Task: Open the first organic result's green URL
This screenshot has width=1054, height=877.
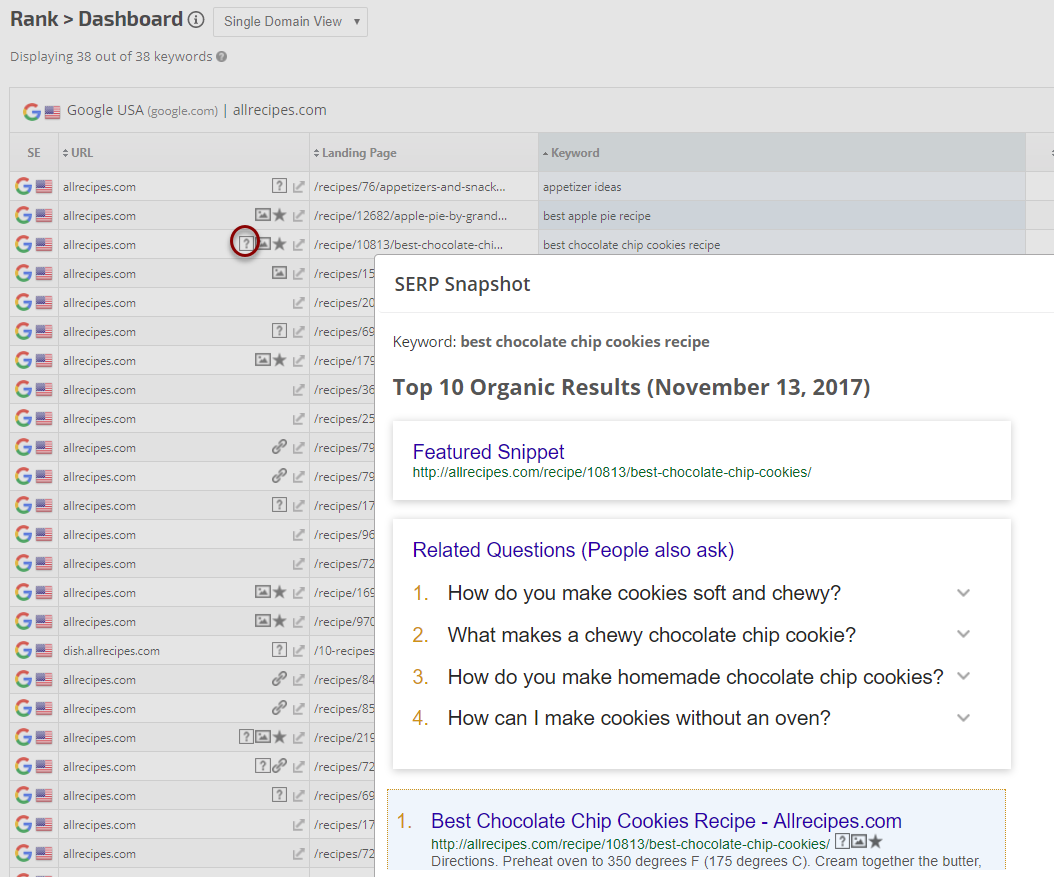Action: [x=630, y=844]
